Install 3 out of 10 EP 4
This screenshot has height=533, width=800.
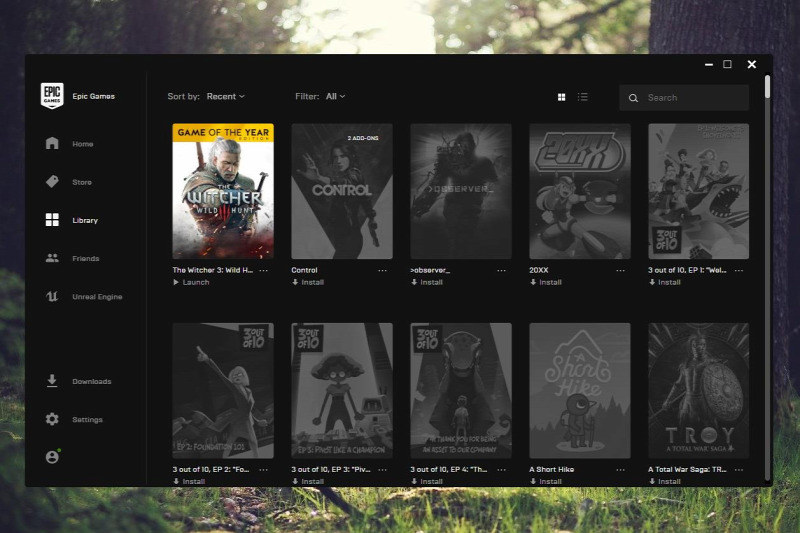427,481
